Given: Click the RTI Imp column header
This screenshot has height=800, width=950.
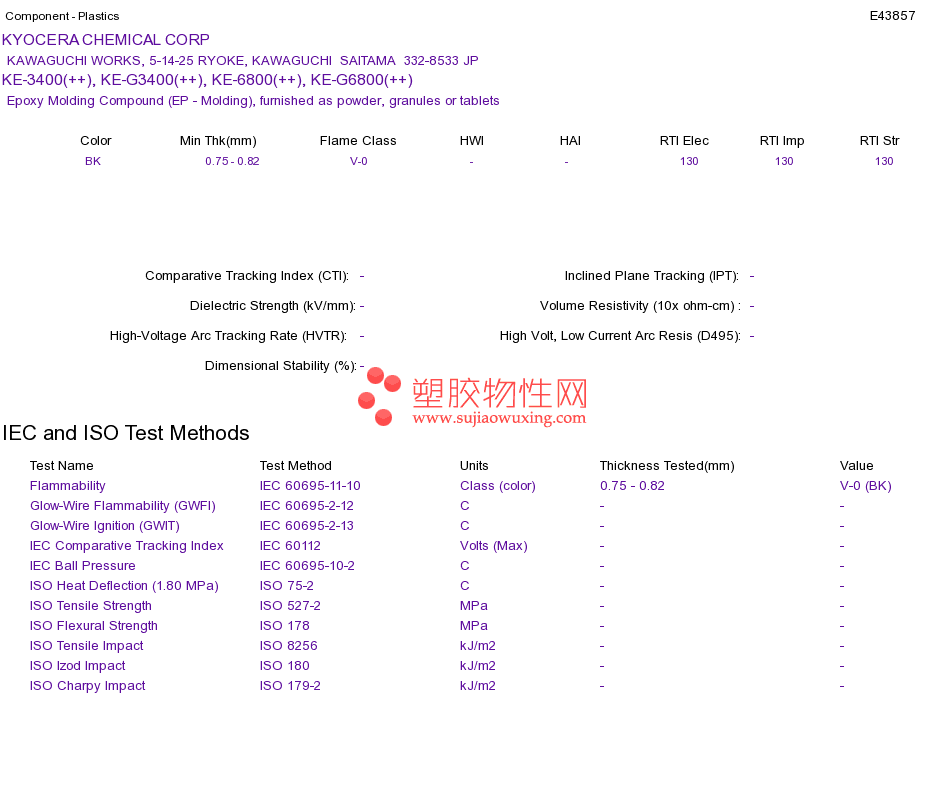Looking at the screenshot, I should click(782, 141).
